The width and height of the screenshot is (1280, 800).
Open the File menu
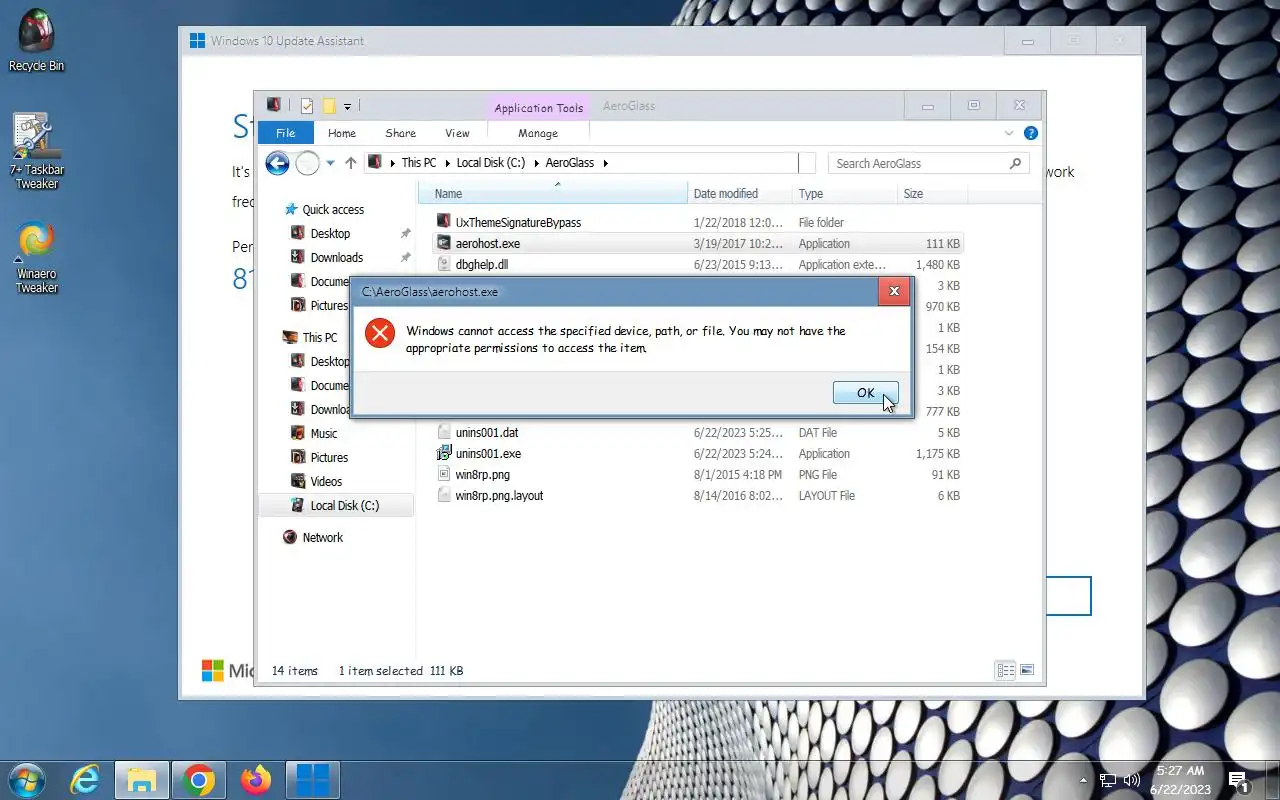pyautogui.click(x=285, y=133)
